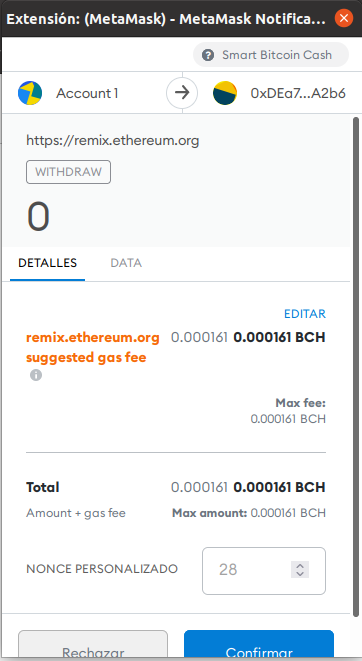362x661 pixels.
Task: Increase the nonce with stepper up arrow
Action: pos(300,566)
